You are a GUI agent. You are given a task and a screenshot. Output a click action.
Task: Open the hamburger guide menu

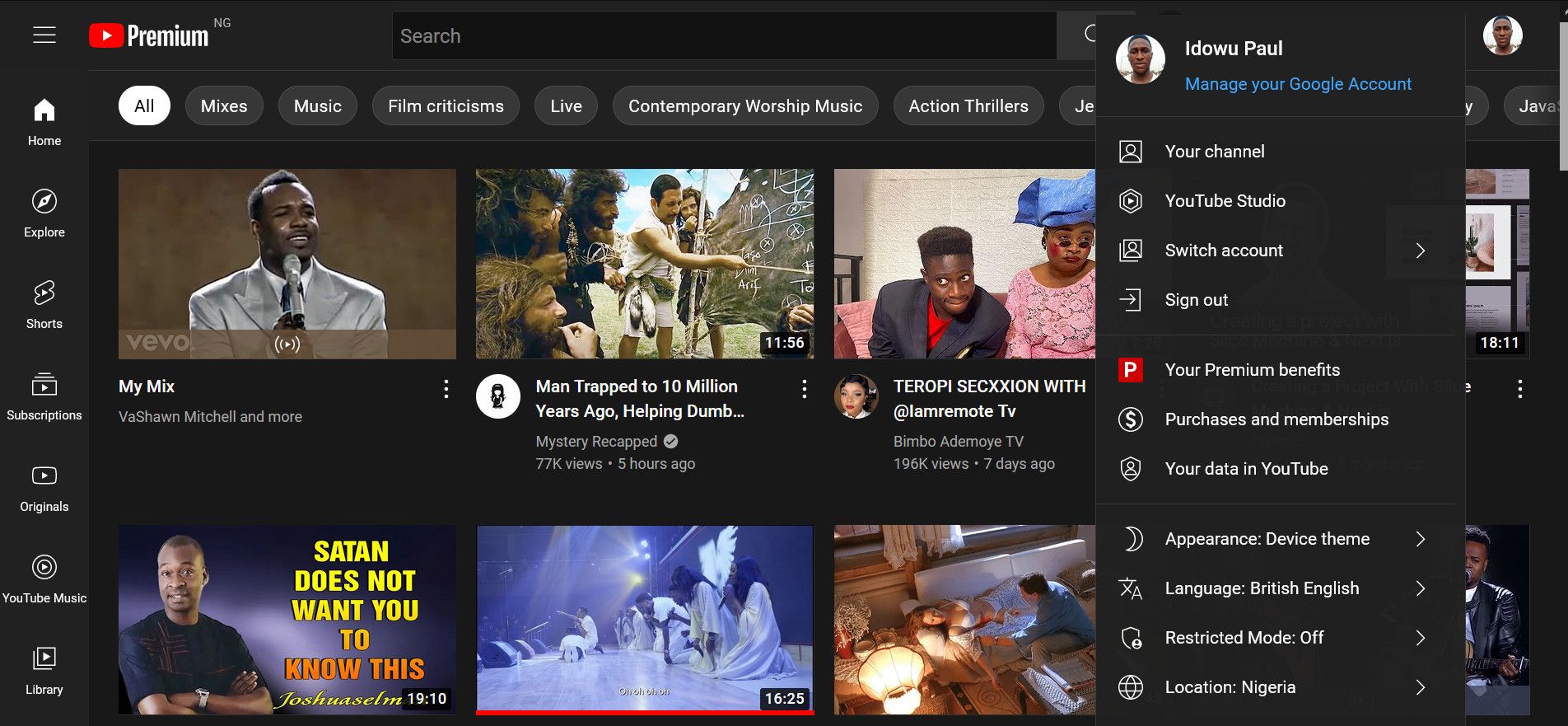click(44, 35)
